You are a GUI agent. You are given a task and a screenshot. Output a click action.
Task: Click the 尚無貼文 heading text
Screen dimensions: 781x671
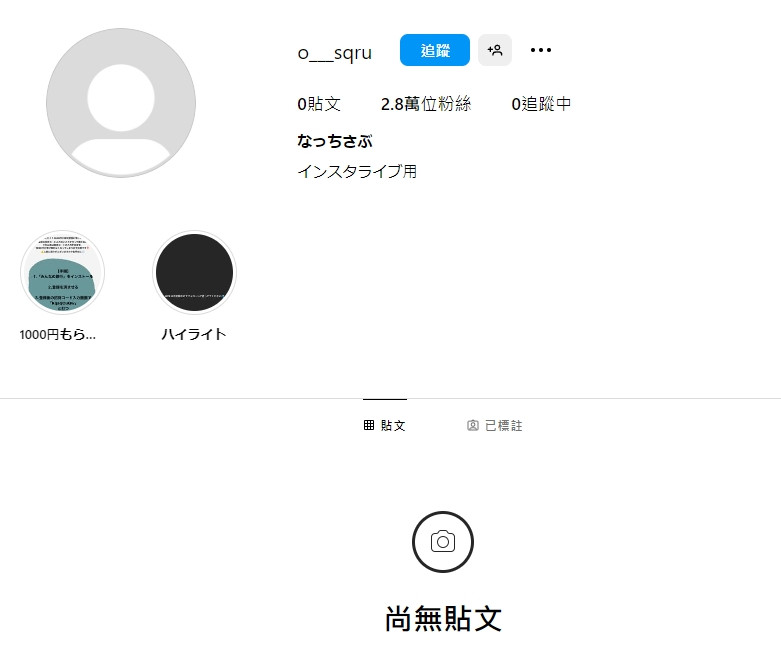[x=443, y=619]
